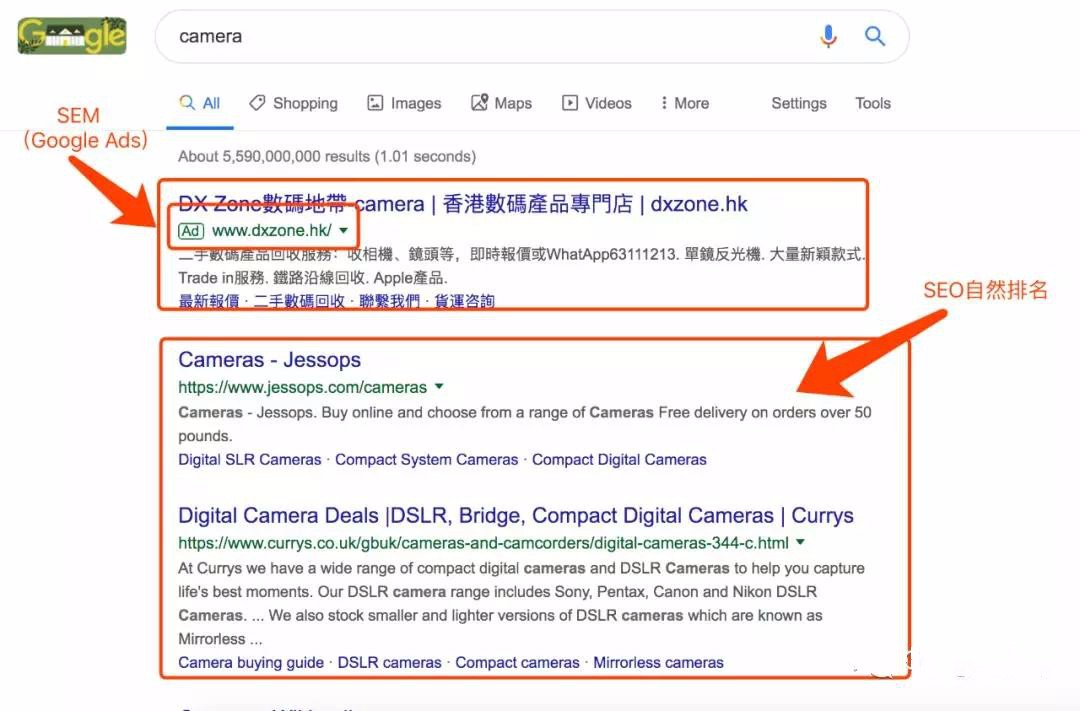The height and width of the screenshot is (711, 1080).
Task: Click the Currys description snippet text
Action: click(x=521, y=604)
